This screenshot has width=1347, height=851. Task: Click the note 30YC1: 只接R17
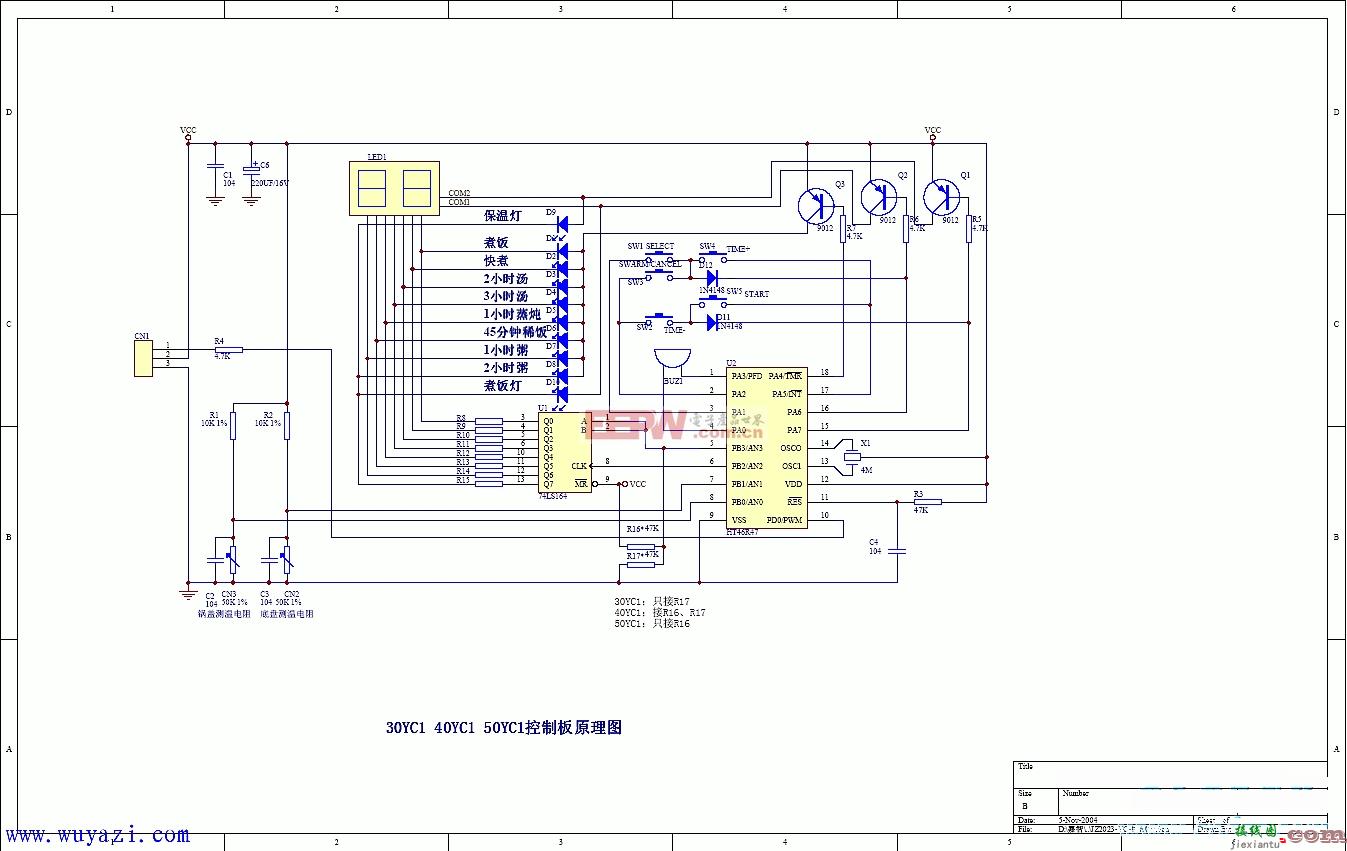(x=652, y=601)
